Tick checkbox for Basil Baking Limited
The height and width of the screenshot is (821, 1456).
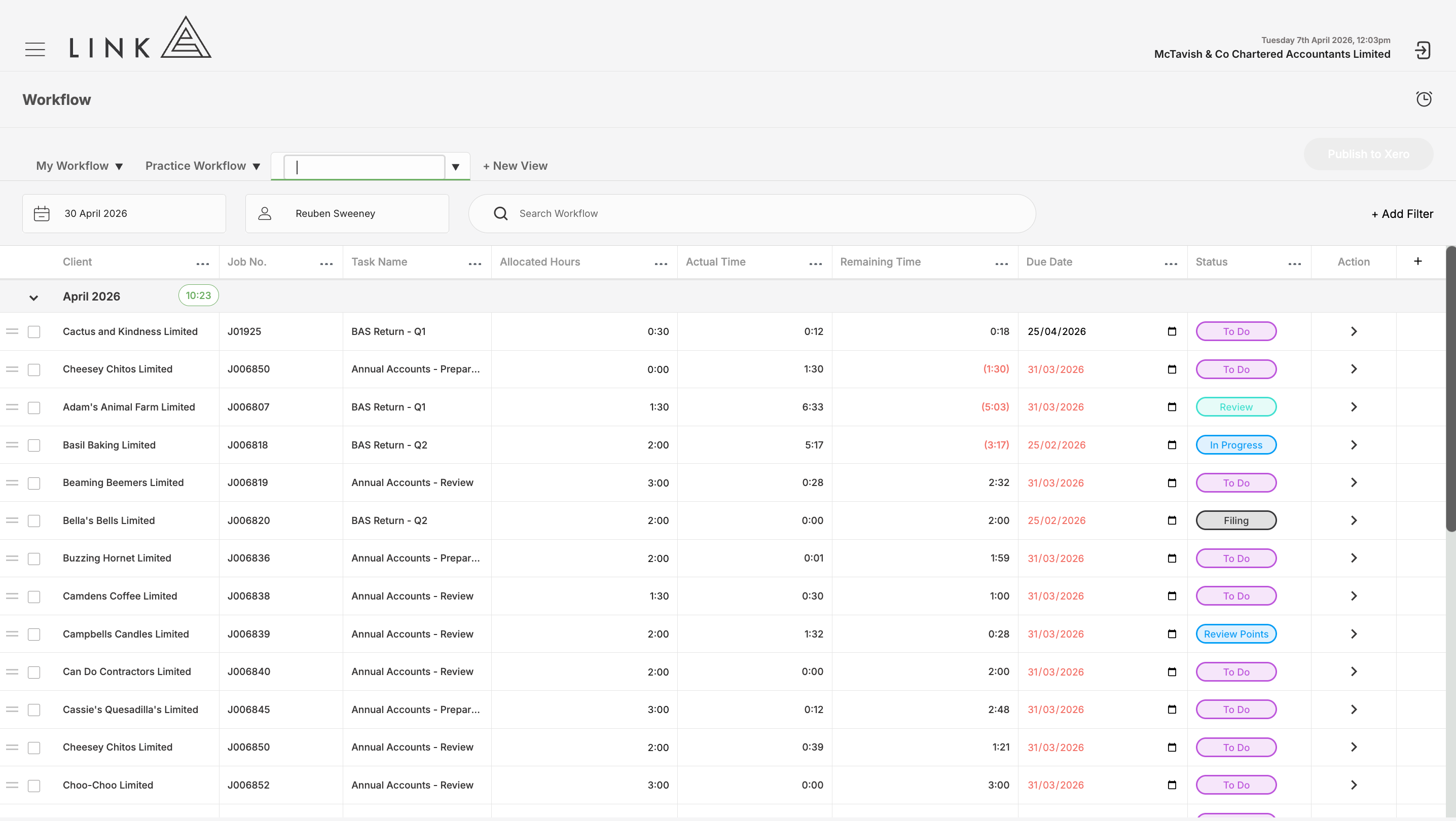tap(34, 445)
